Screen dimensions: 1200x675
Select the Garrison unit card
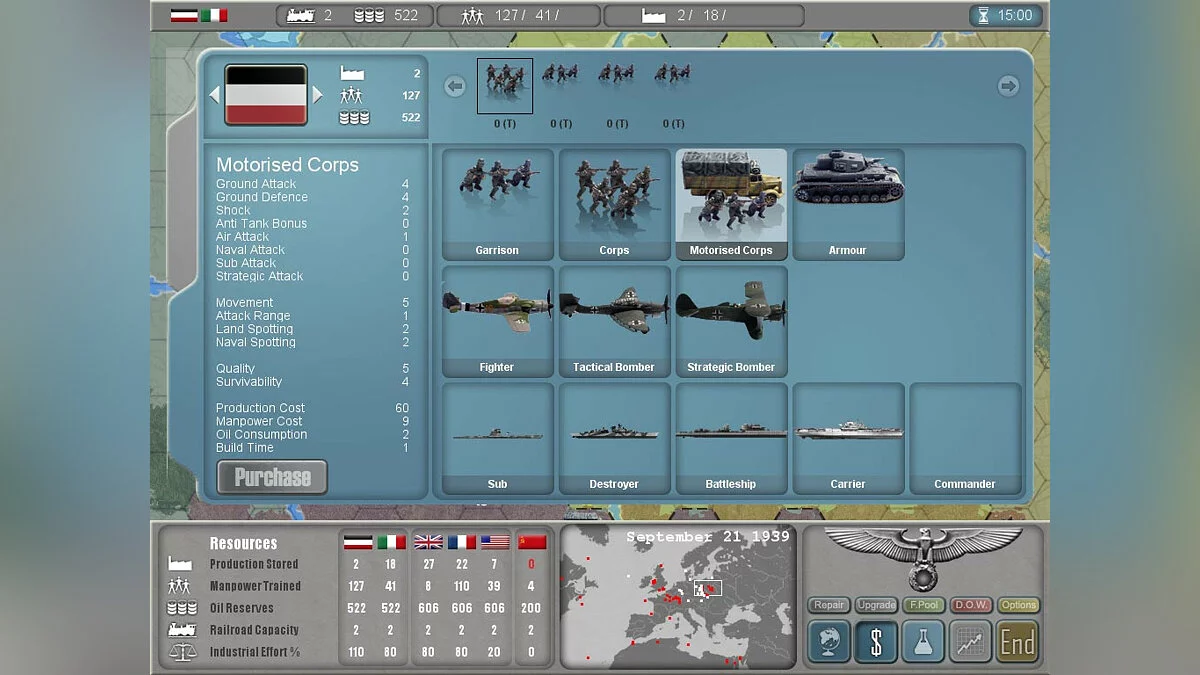(x=497, y=205)
